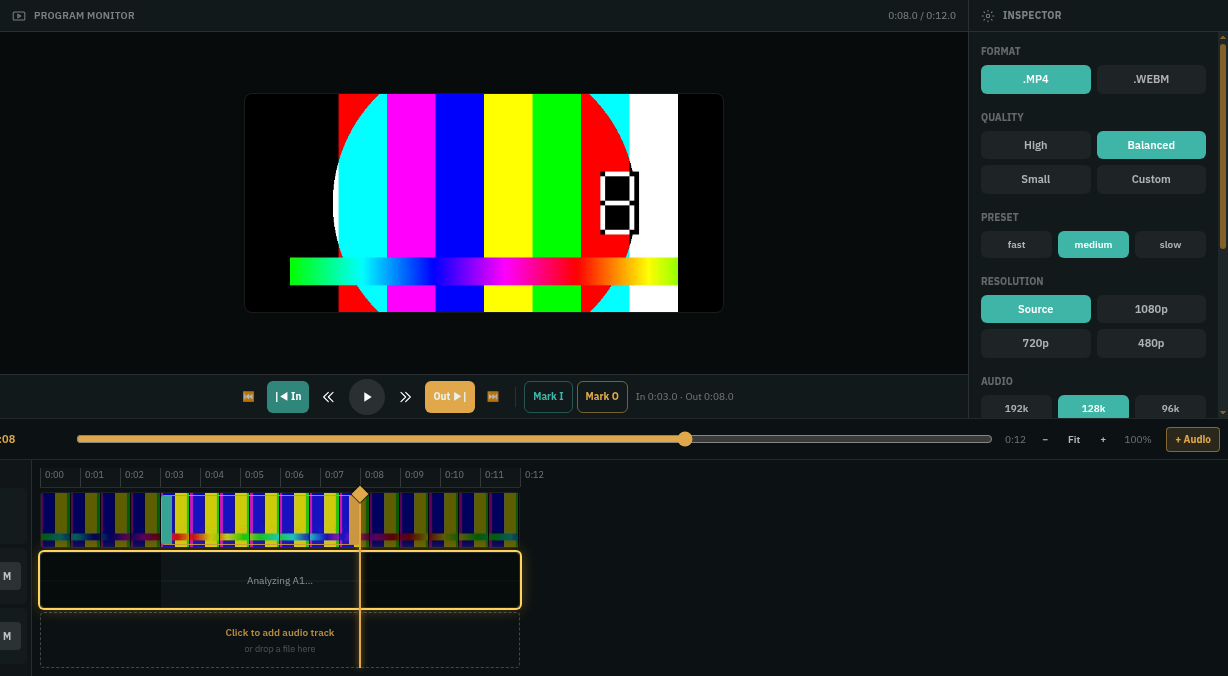
Task: Set quality to High
Action: point(1036,145)
